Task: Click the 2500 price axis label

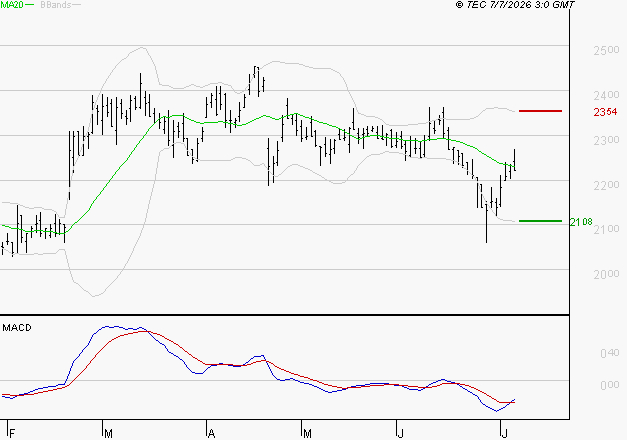Action: click(606, 50)
